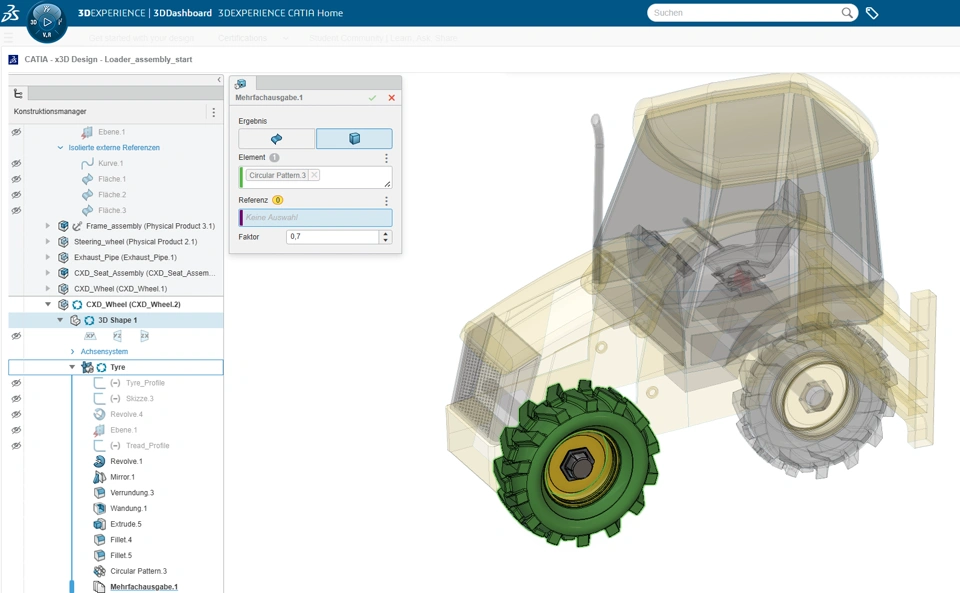Open Konstruktionsmanager options menu

click(214, 112)
